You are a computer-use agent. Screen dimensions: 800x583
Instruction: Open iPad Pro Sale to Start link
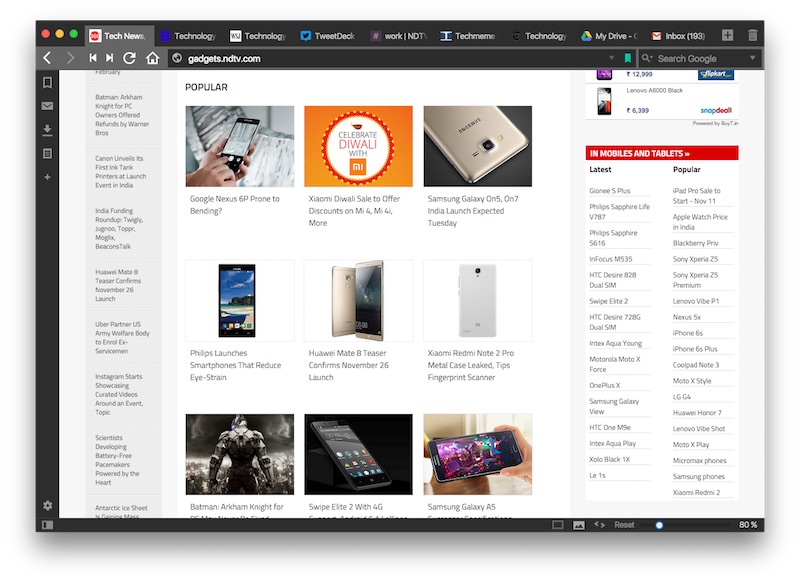[x=696, y=196]
